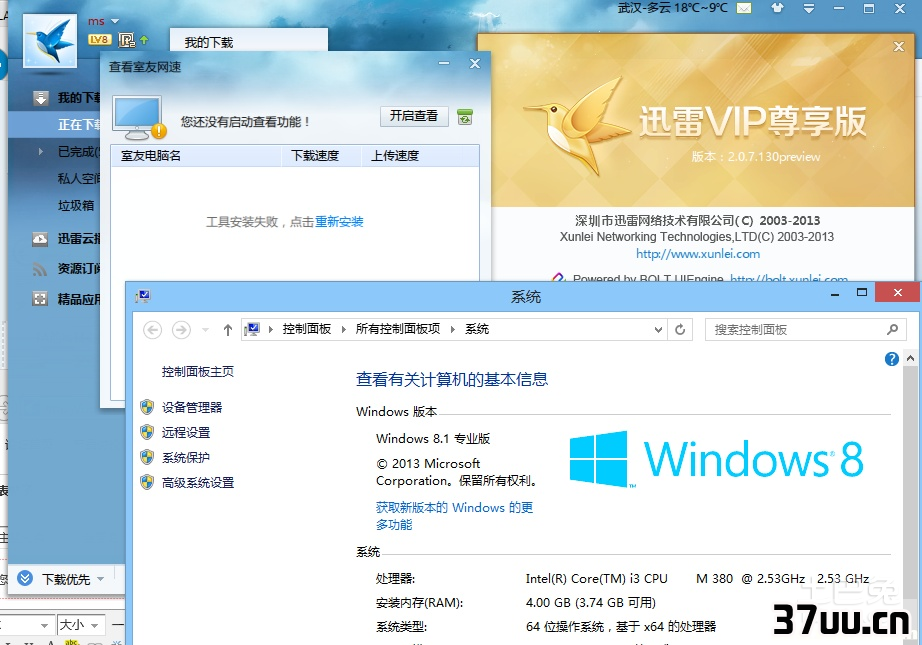Click the download arrow icon beside 我的下载

point(41,98)
